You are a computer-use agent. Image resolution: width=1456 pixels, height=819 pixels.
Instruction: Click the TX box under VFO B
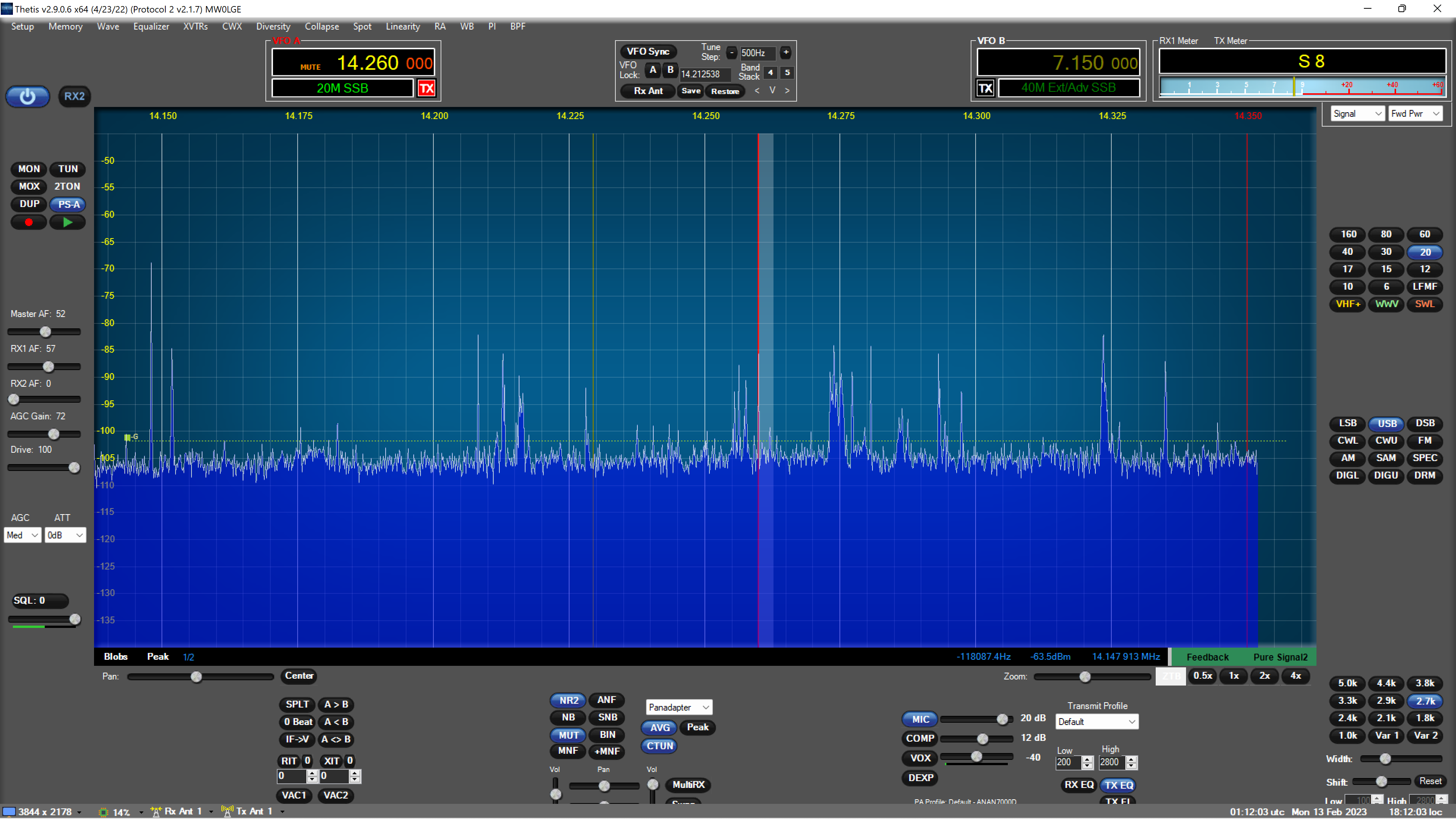[986, 88]
